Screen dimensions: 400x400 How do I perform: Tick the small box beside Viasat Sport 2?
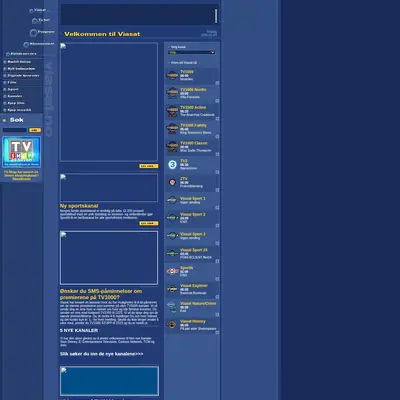[x=217, y=225]
